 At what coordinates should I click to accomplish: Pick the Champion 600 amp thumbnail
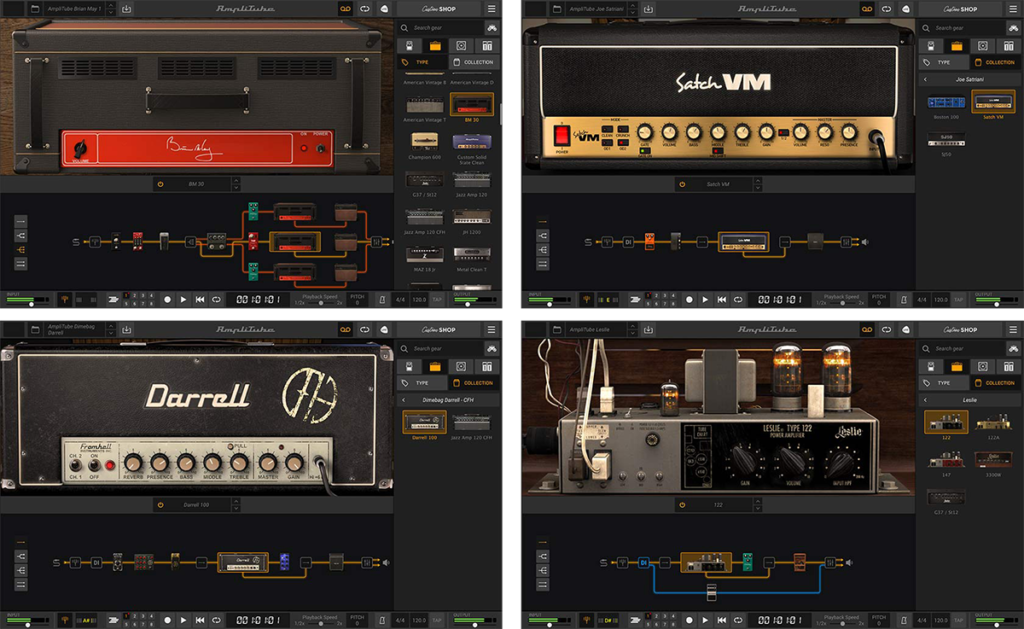tap(424, 142)
